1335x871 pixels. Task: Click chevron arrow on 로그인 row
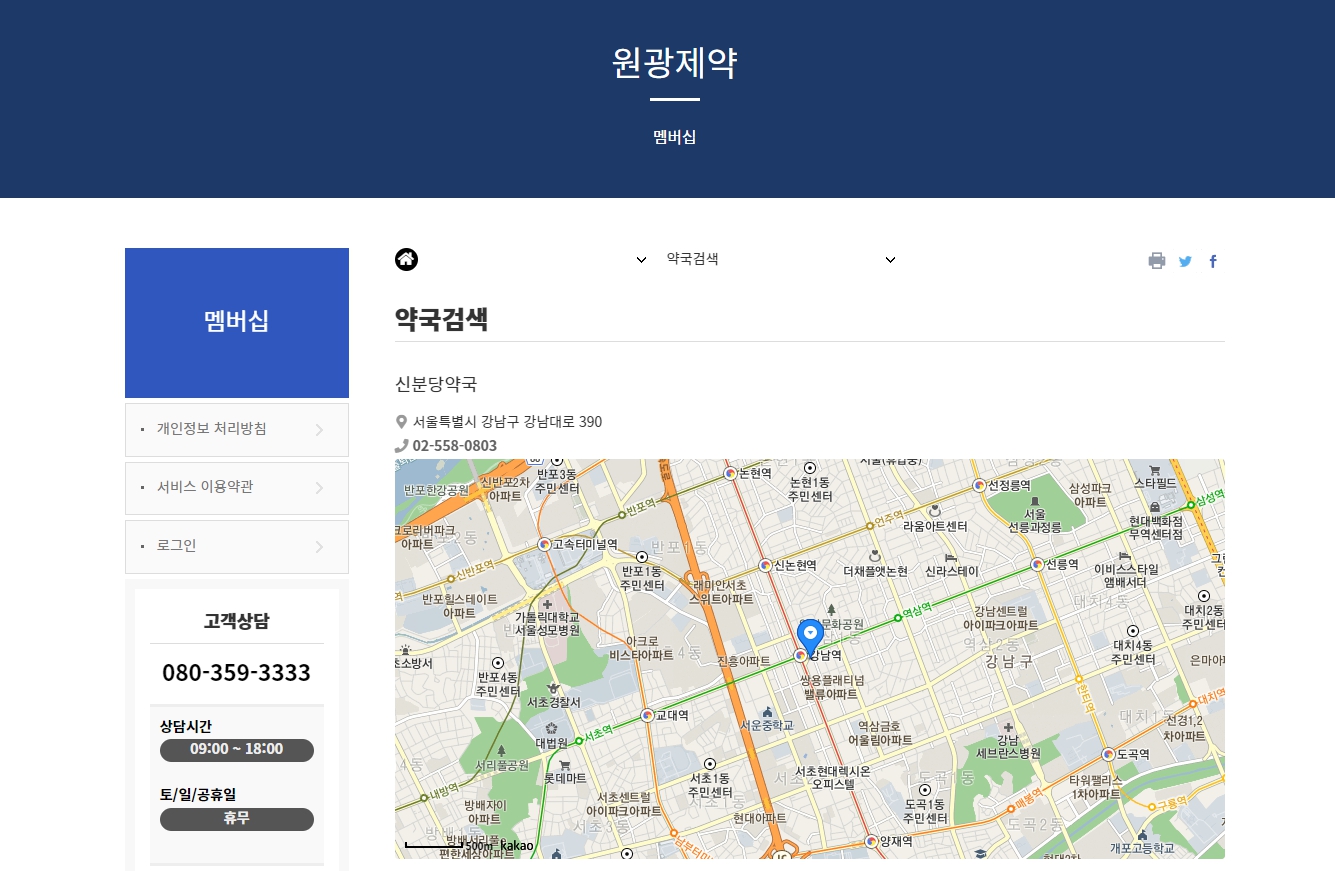pos(319,547)
